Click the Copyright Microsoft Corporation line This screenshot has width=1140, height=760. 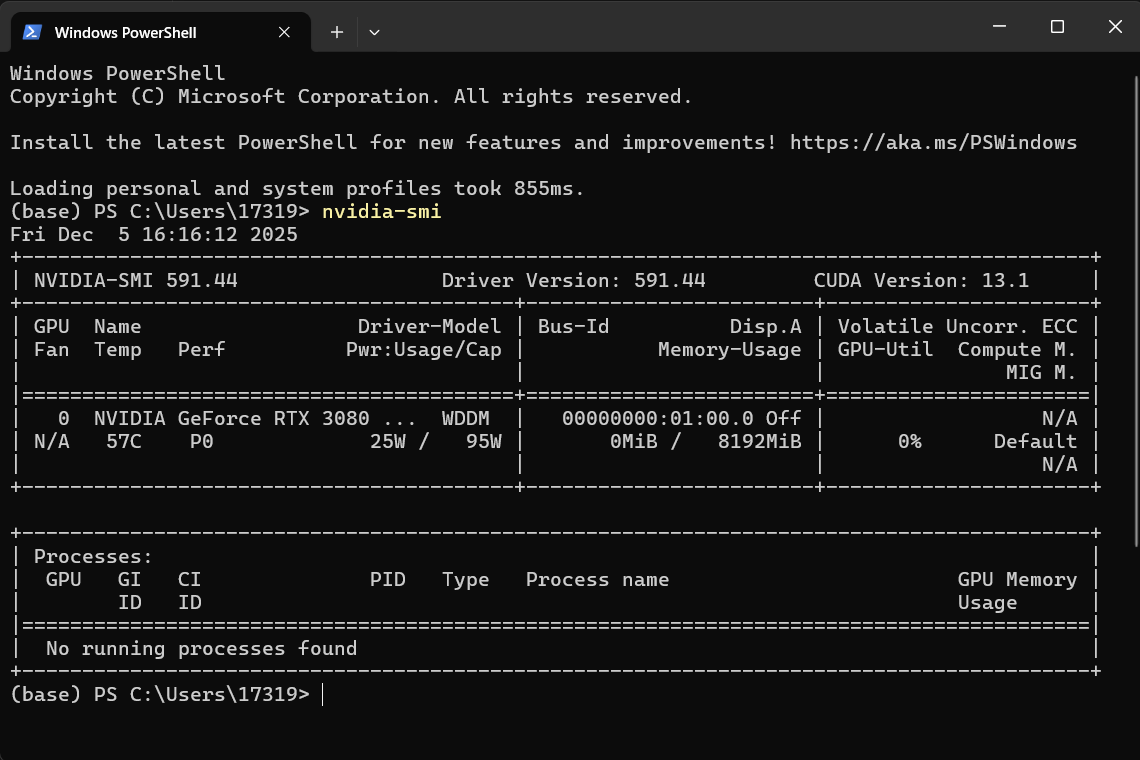[351, 97]
